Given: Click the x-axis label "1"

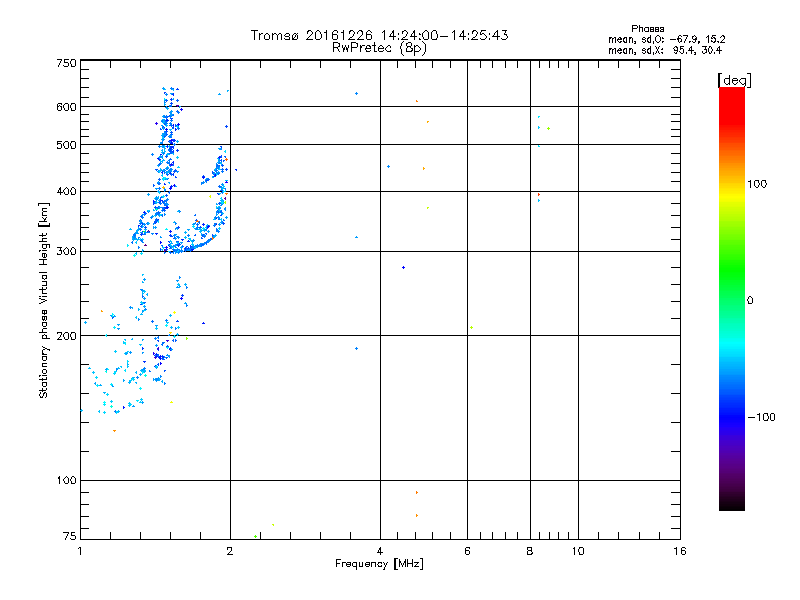Looking at the screenshot, I should [x=80, y=551].
